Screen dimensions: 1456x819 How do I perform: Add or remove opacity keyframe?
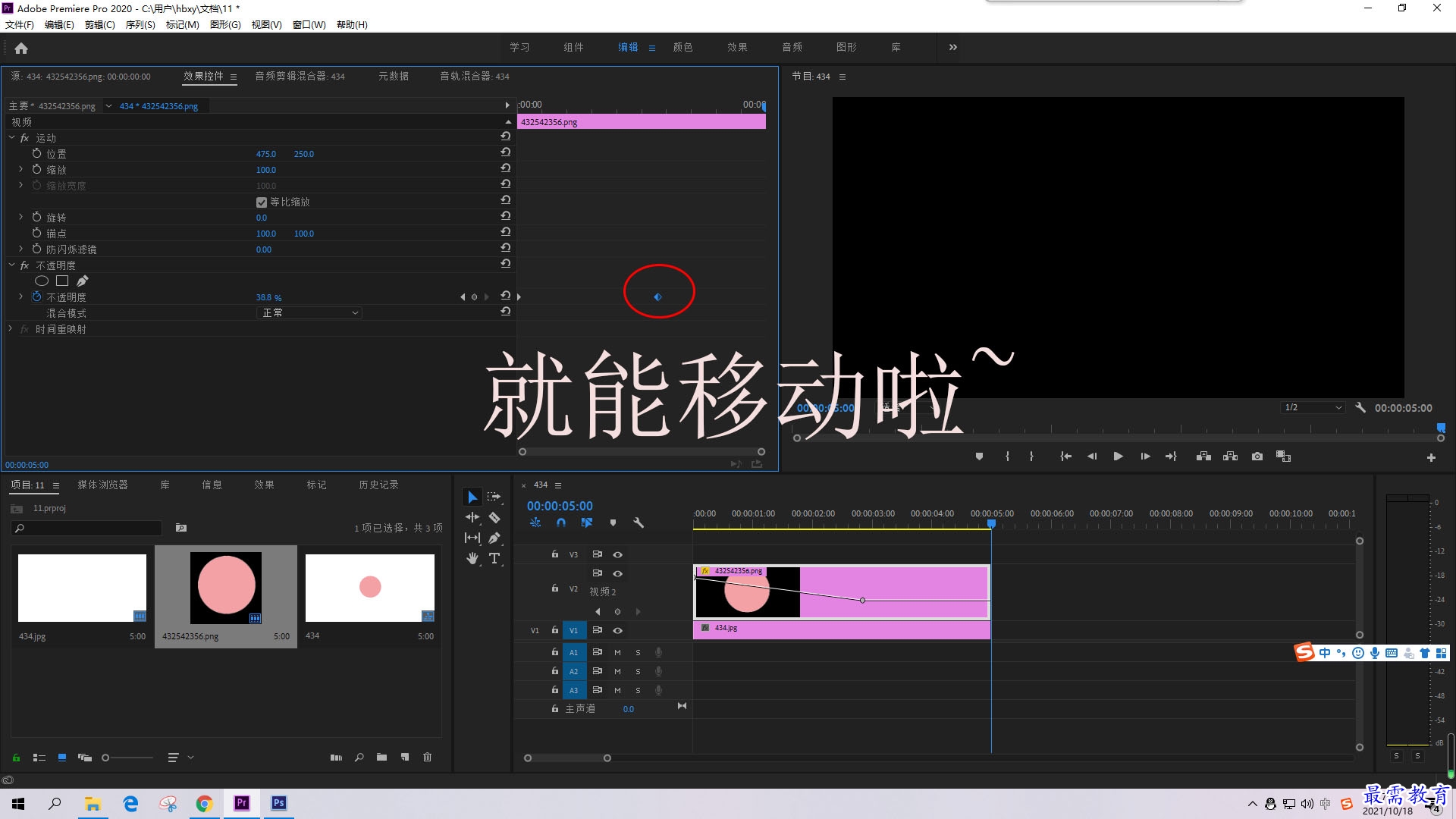coord(475,297)
